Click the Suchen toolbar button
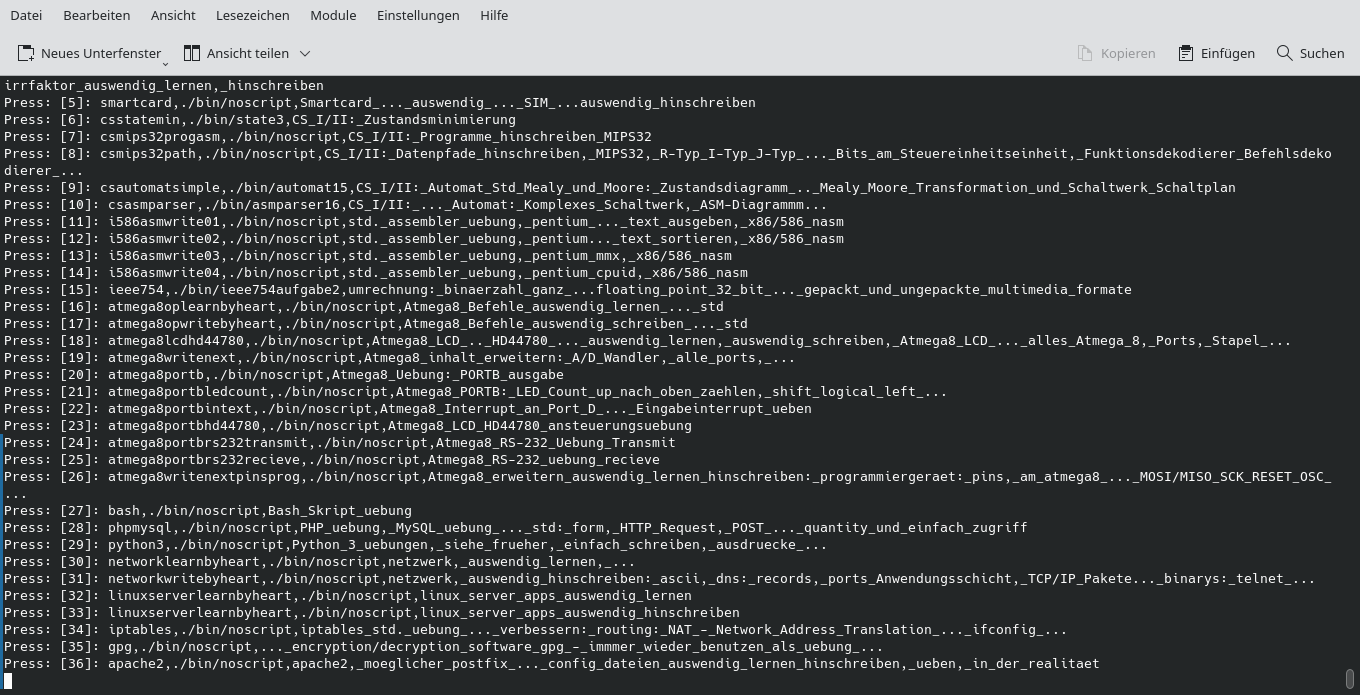 [1310, 53]
